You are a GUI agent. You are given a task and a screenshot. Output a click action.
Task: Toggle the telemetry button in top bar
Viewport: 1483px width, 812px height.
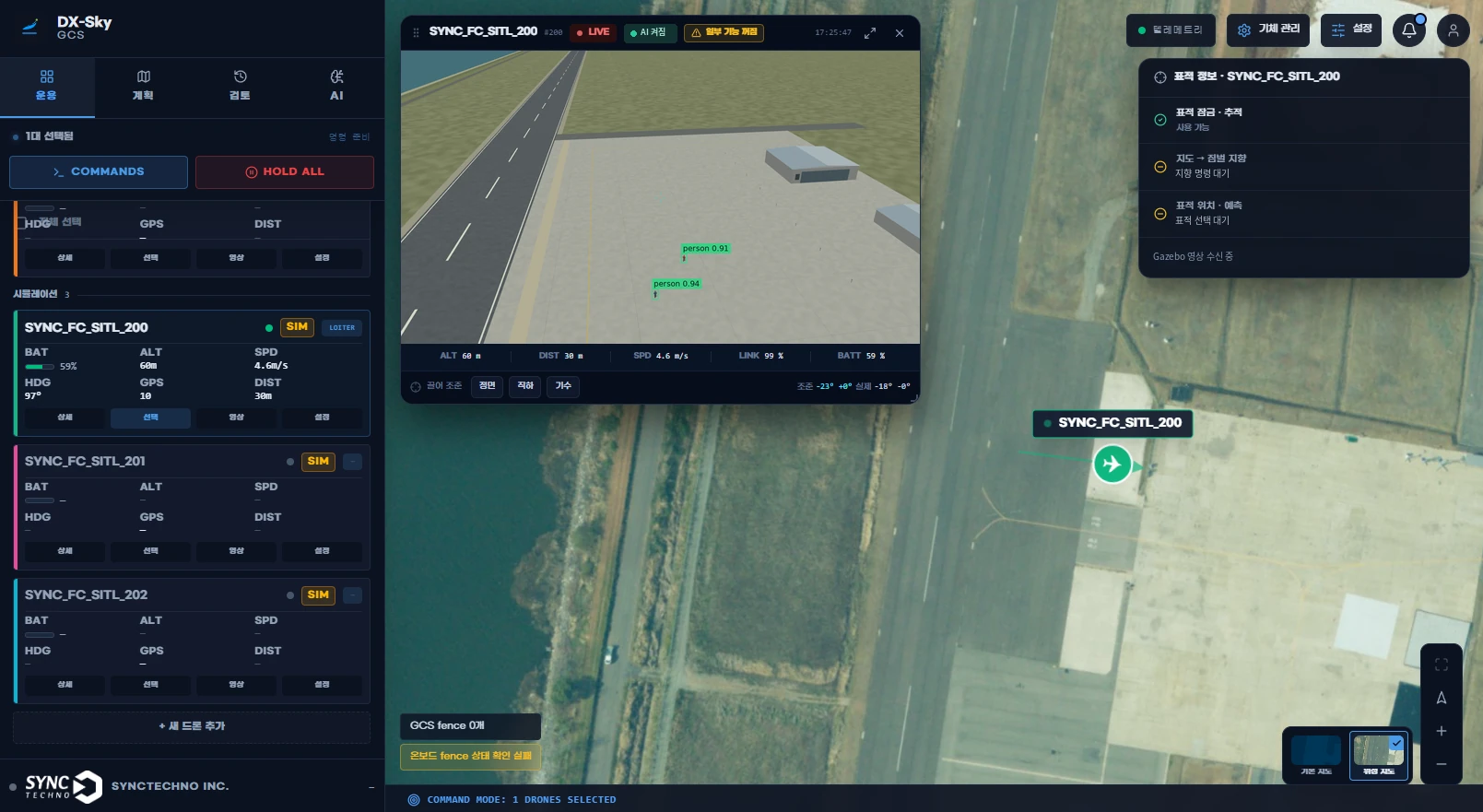pyautogui.click(x=1171, y=30)
